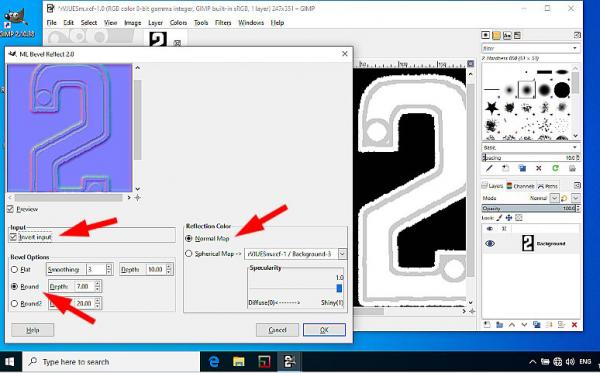Image resolution: width=600 pixels, height=373 pixels.
Task: Edit the selected brush pencil icon
Action: (489, 168)
